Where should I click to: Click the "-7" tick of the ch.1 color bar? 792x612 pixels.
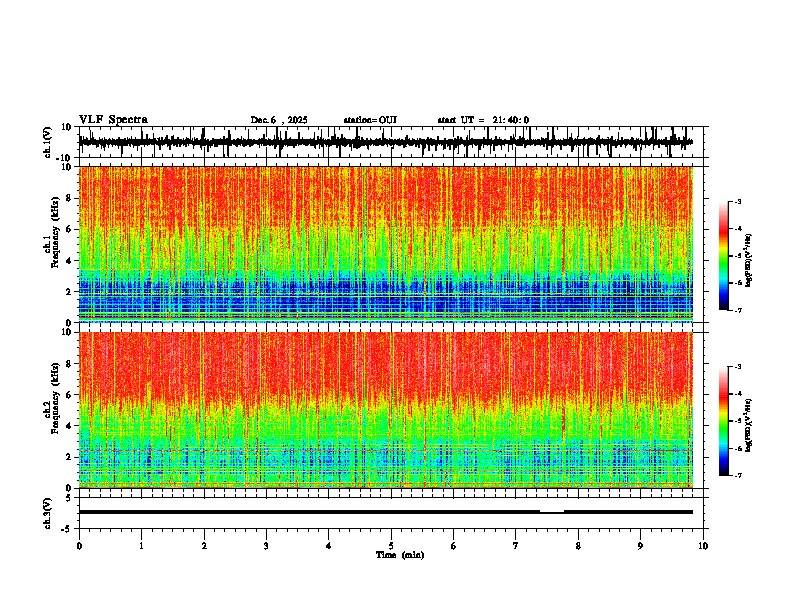pos(737,310)
